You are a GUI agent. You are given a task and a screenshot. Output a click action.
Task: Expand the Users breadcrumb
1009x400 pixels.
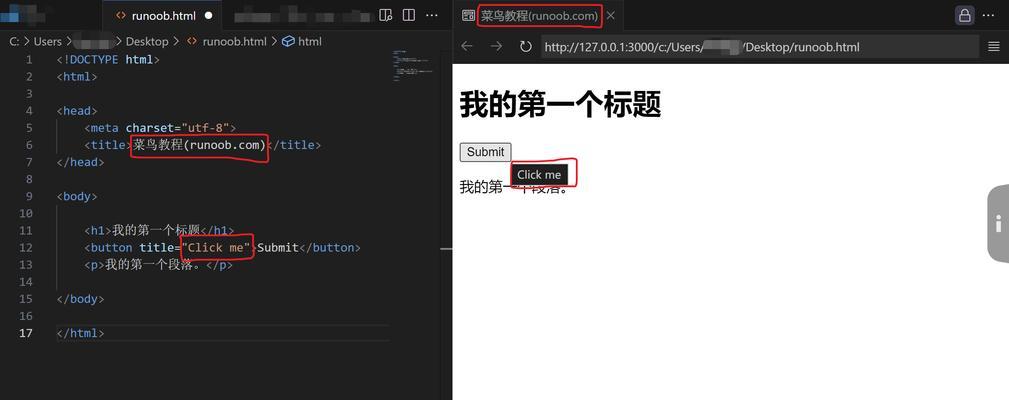coord(48,41)
